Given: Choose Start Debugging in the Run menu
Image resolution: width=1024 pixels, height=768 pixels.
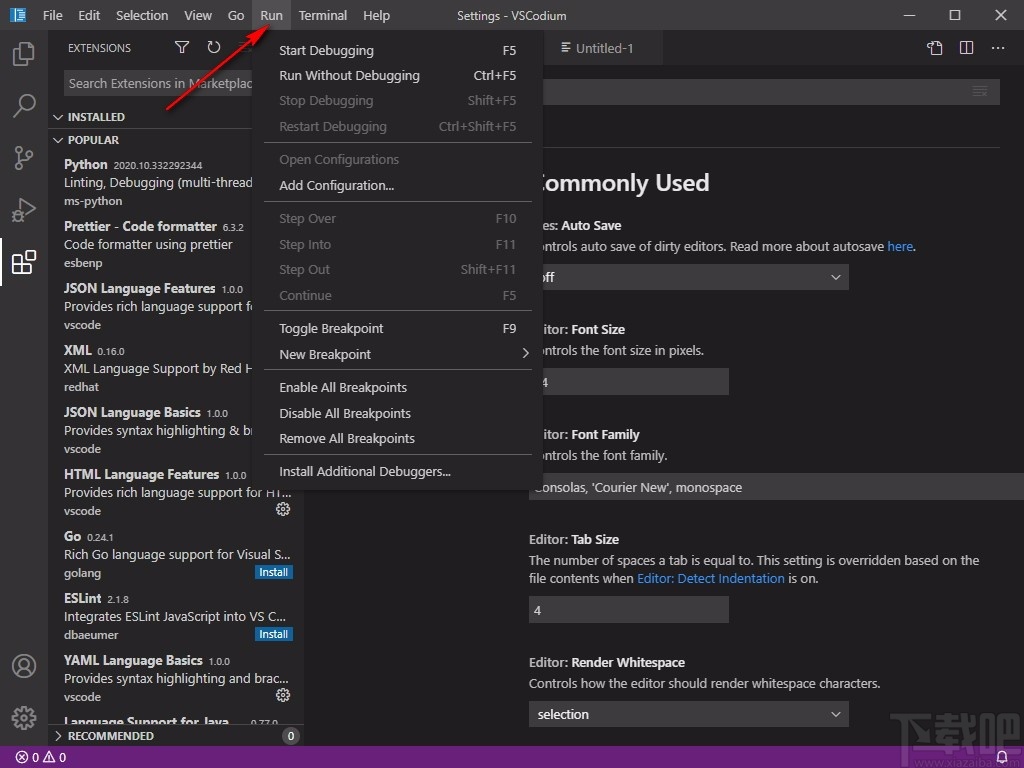Looking at the screenshot, I should point(326,51).
